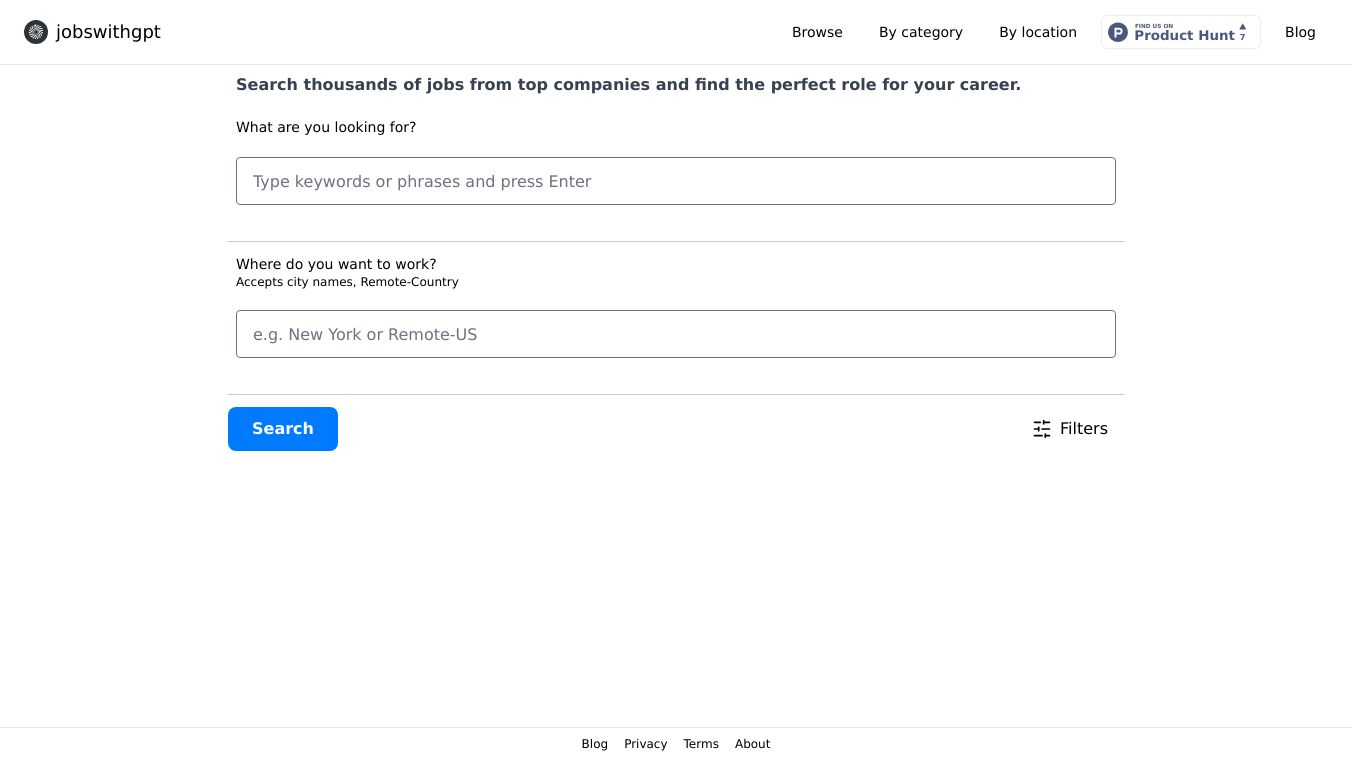Click the jobswithgpt site name text
Screen dimensions: 1352x760
point(108,32)
